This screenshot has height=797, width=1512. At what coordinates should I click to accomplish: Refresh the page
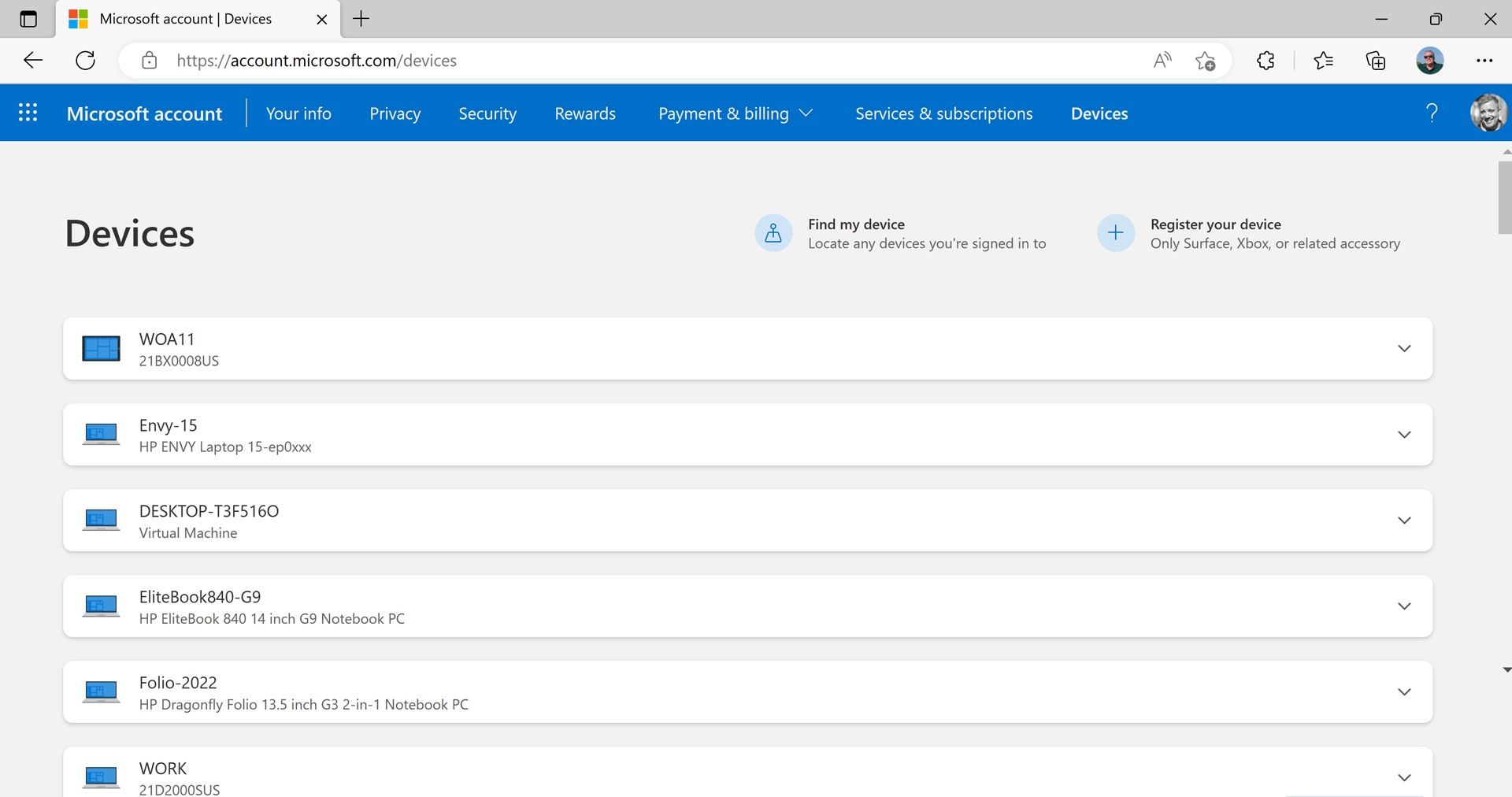tap(85, 61)
